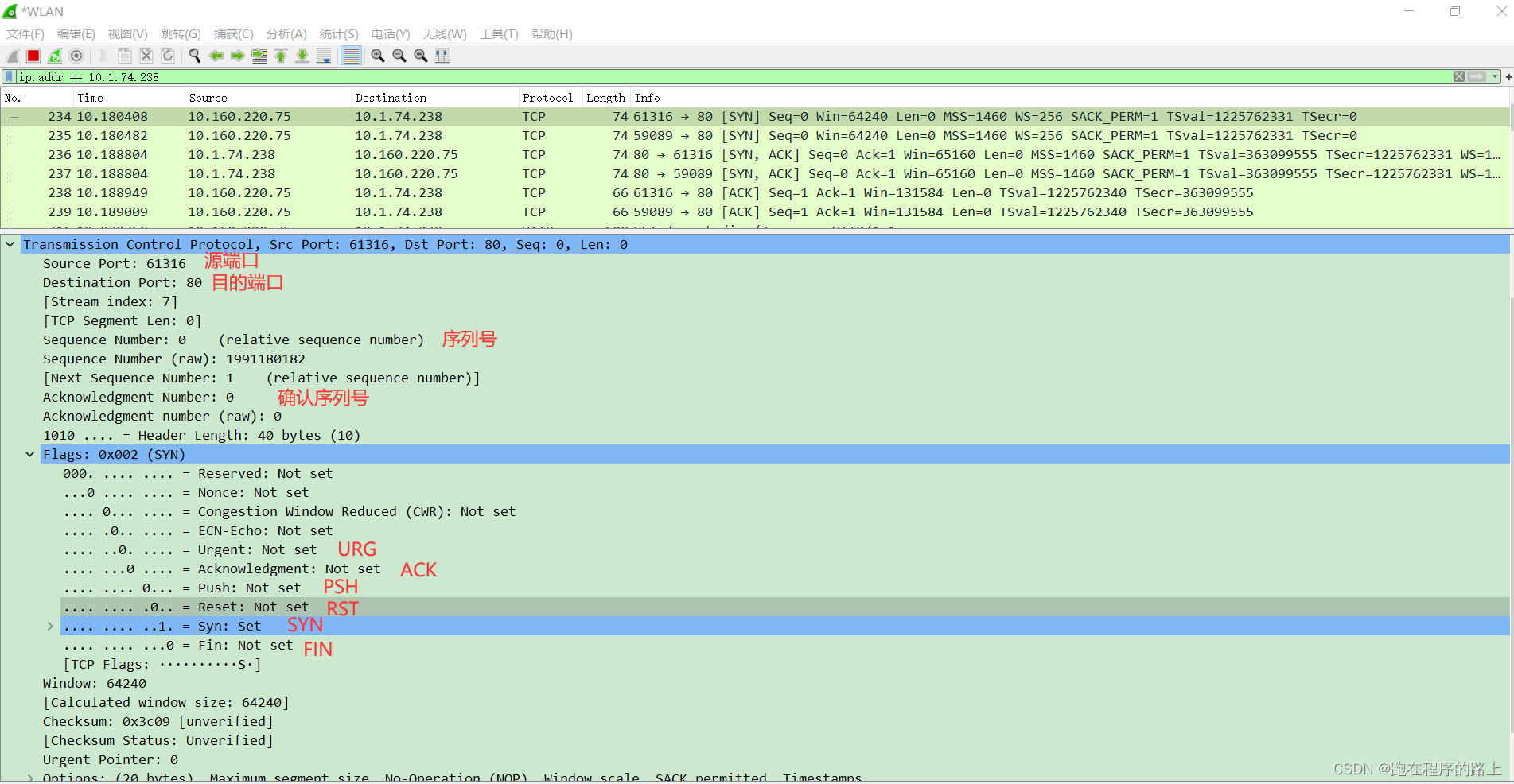Screen dimensions: 1514x784
Task: Select packet number 235 row
Action: [x=755, y=136]
